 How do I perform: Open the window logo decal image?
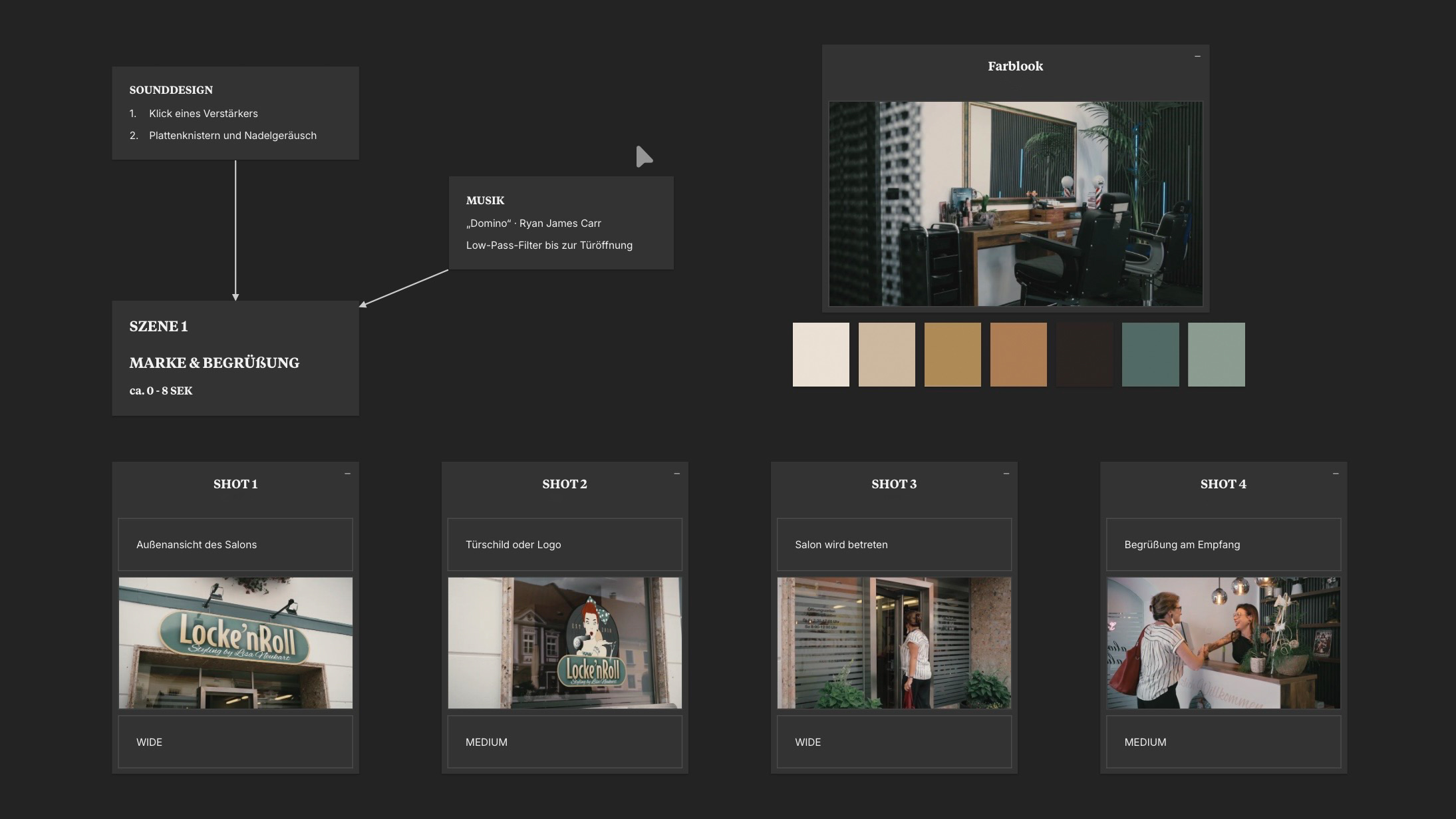tap(565, 643)
